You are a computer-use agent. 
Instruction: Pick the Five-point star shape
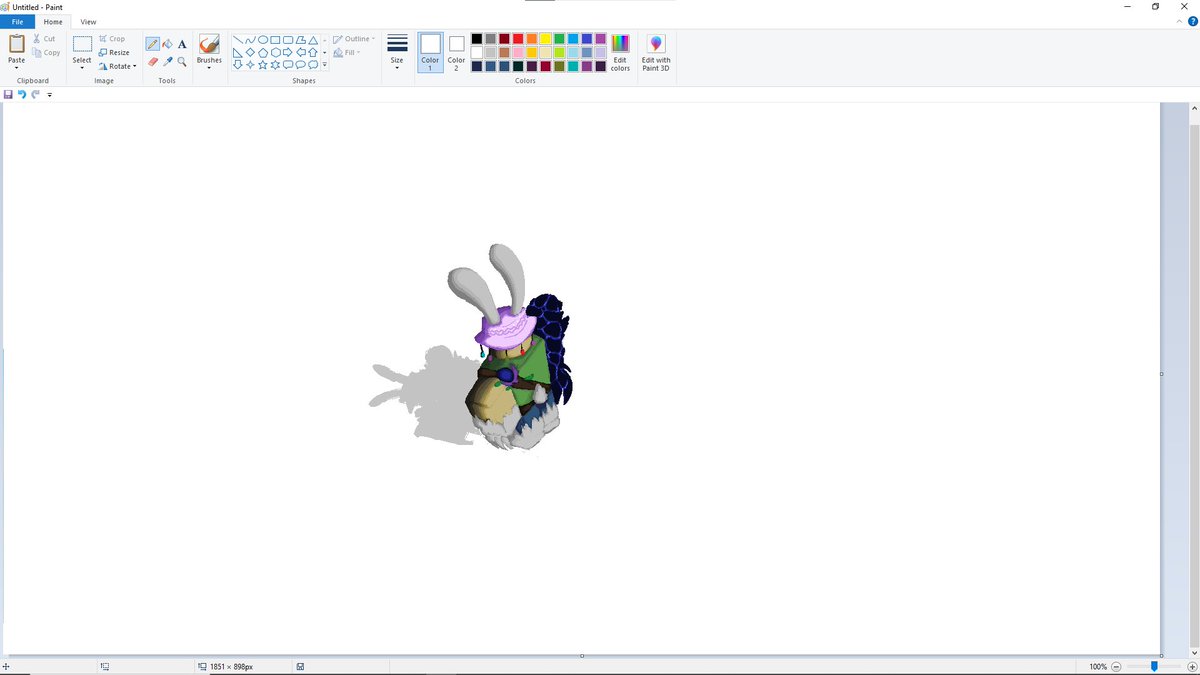(262, 64)
